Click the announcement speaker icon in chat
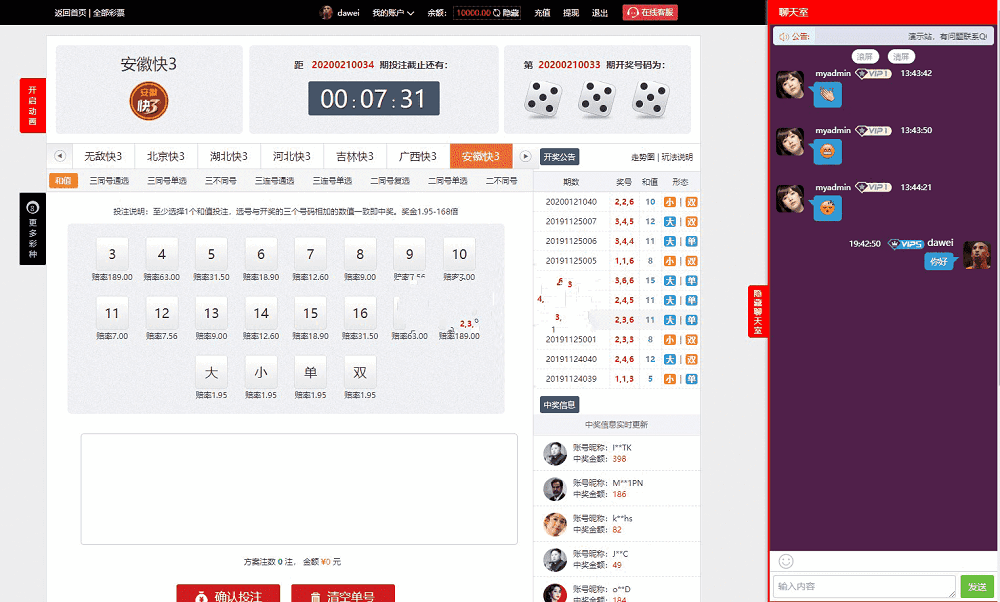Viewport: 1000px width, 602px height. pyautogui.click(x=783, y=35)
